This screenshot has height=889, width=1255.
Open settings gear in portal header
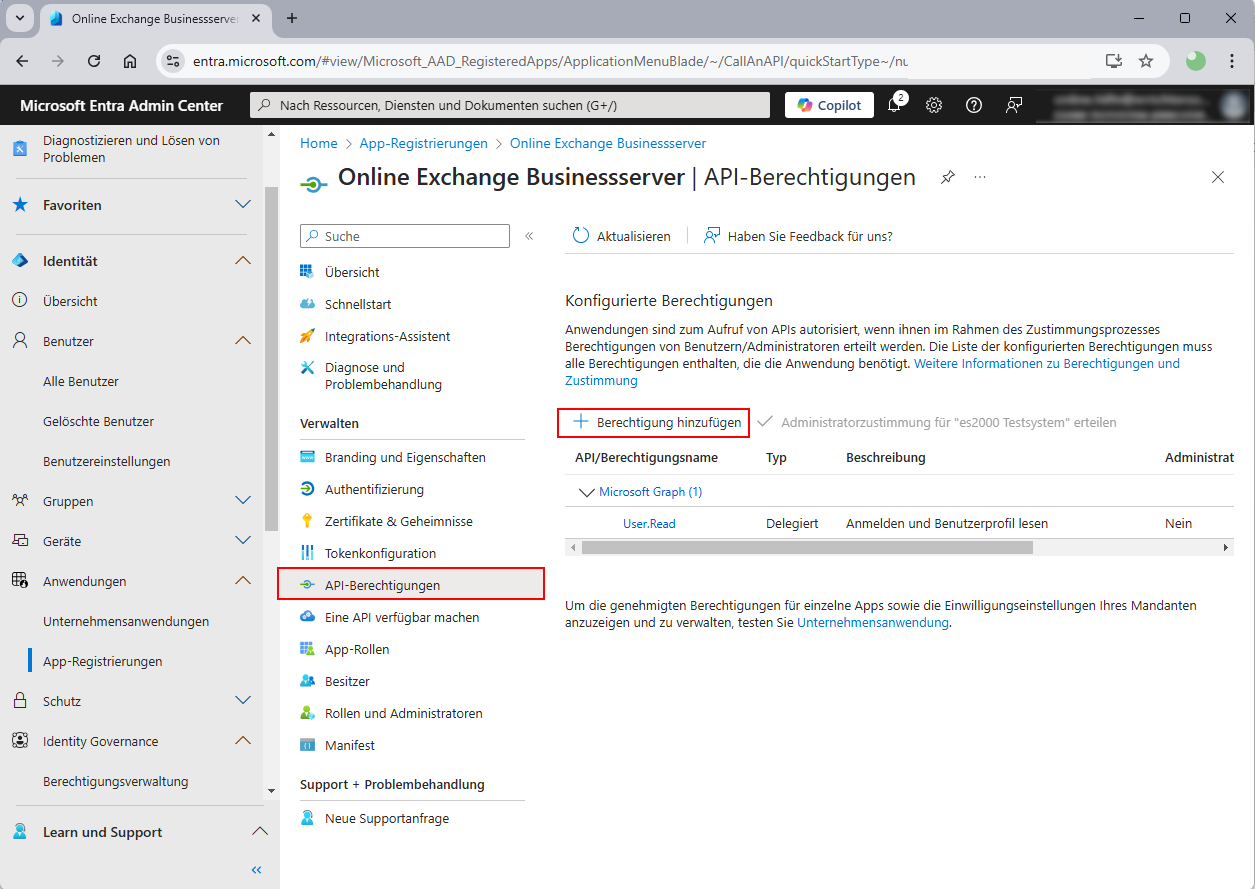point(934,105)
